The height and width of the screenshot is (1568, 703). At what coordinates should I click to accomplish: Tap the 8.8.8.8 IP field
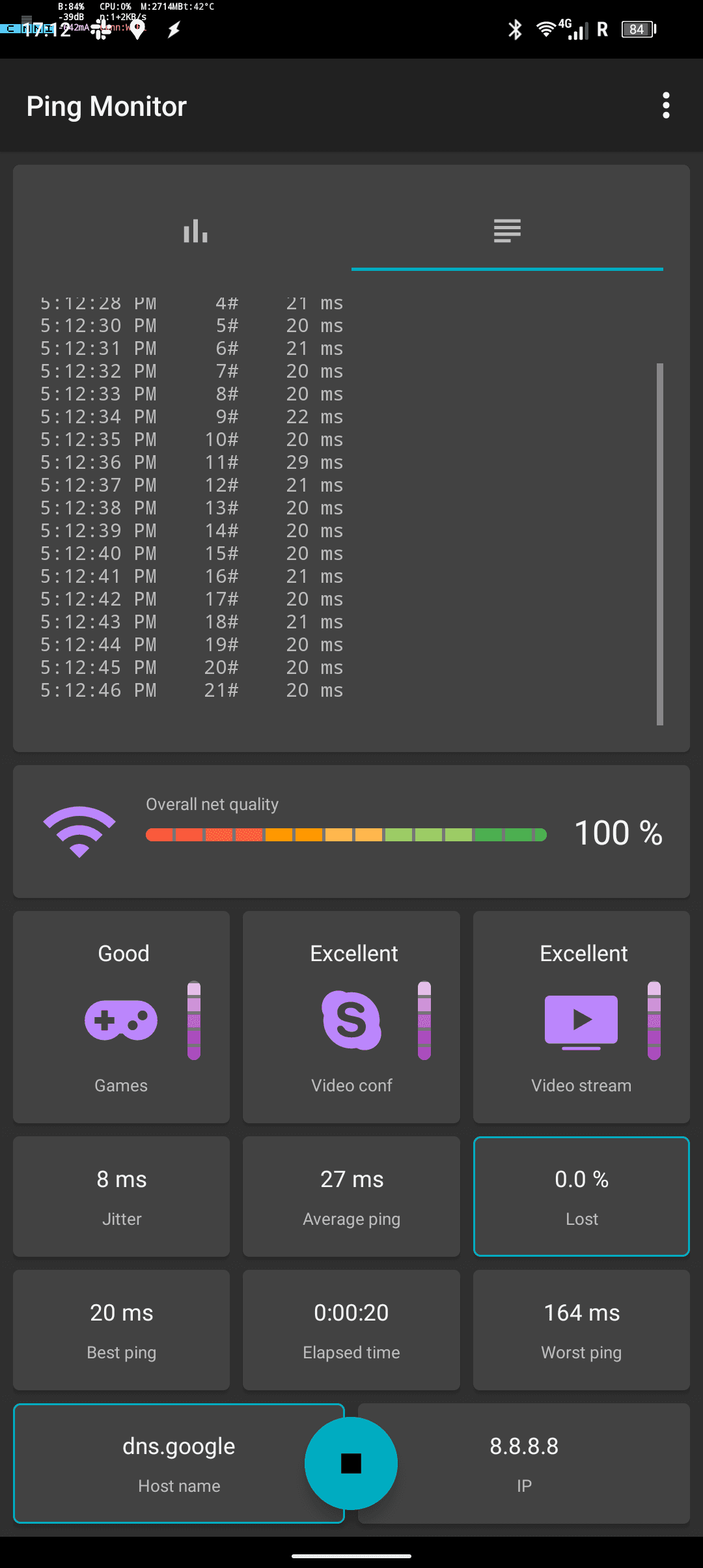click(x=540, y=1463)
